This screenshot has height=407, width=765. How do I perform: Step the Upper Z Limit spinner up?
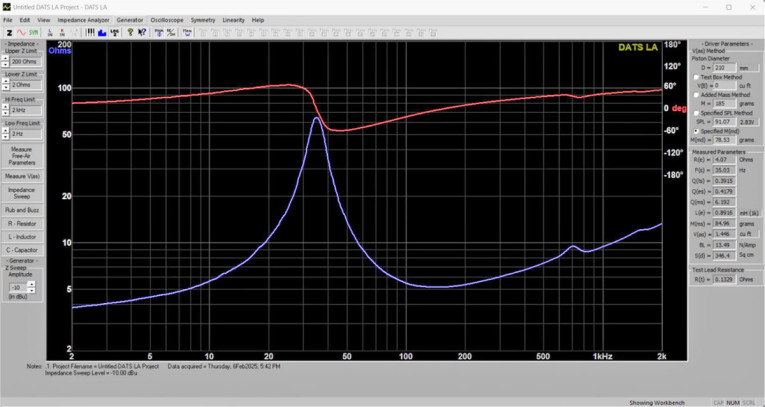tap(5, 58)
